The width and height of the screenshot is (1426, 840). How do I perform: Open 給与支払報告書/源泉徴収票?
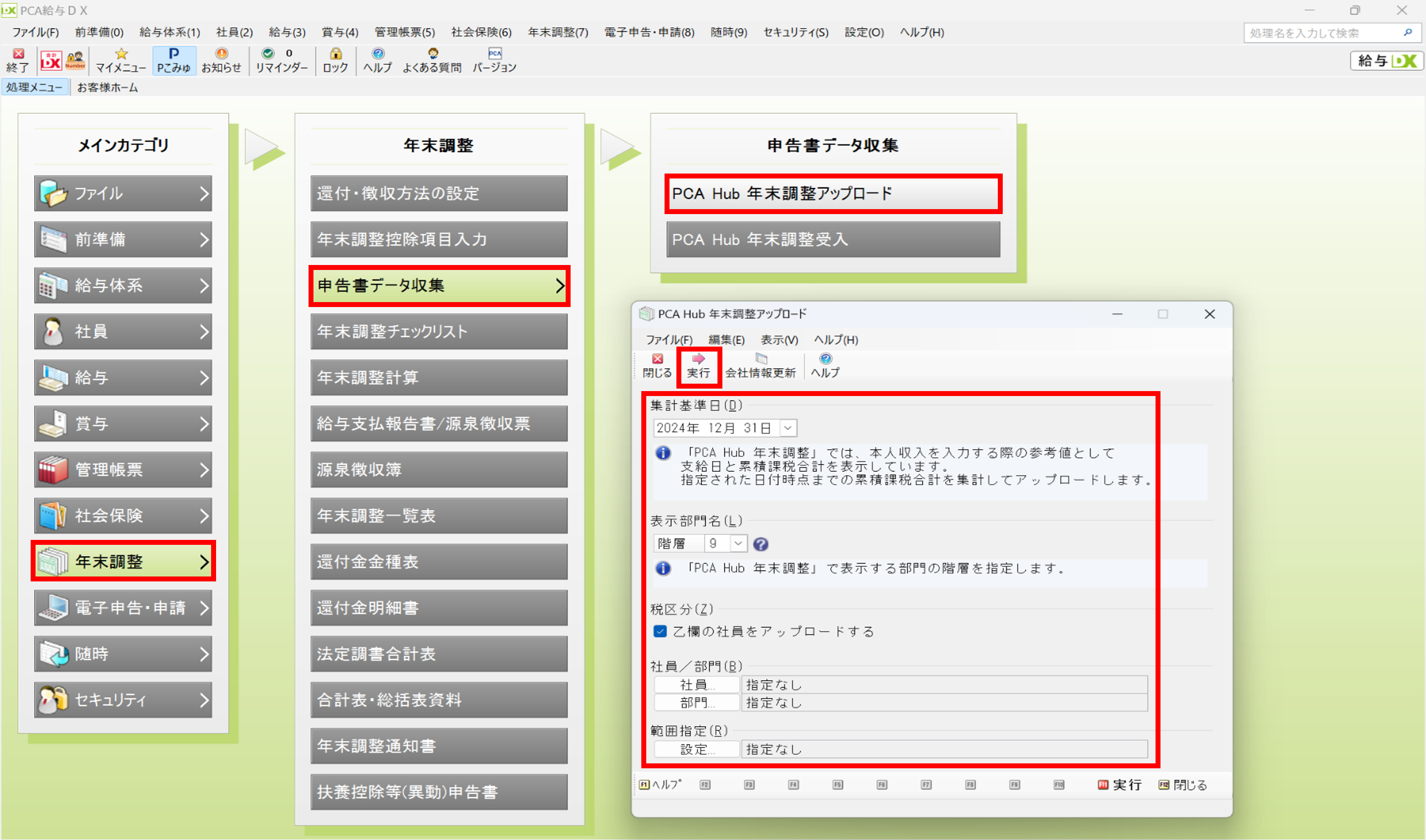[x=439, y=423]
